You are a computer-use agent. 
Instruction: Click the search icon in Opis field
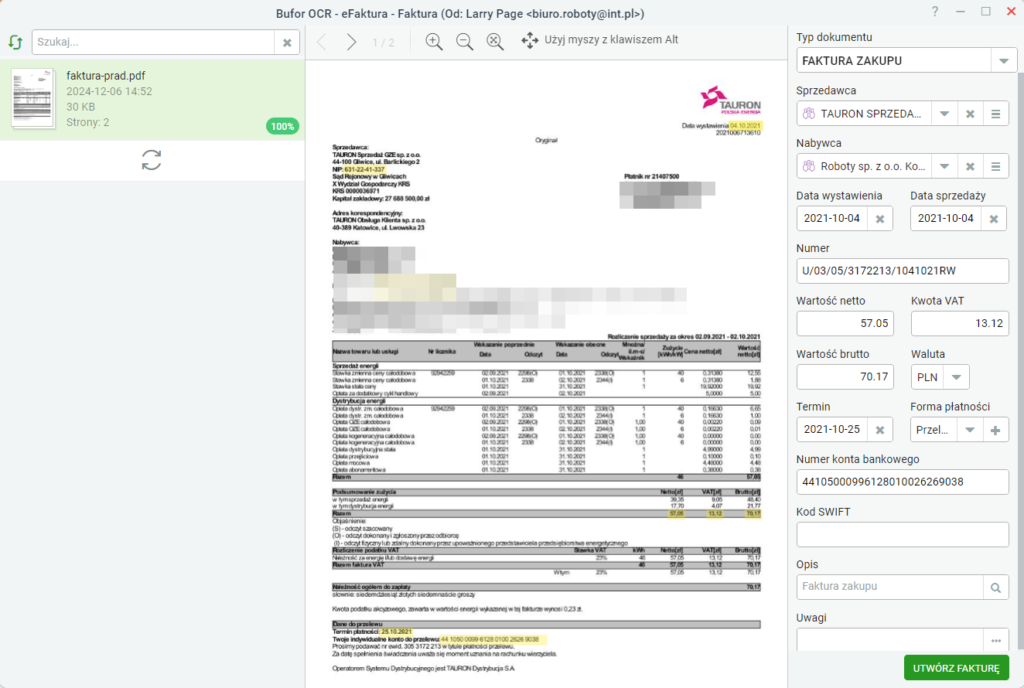coord(995,587)
